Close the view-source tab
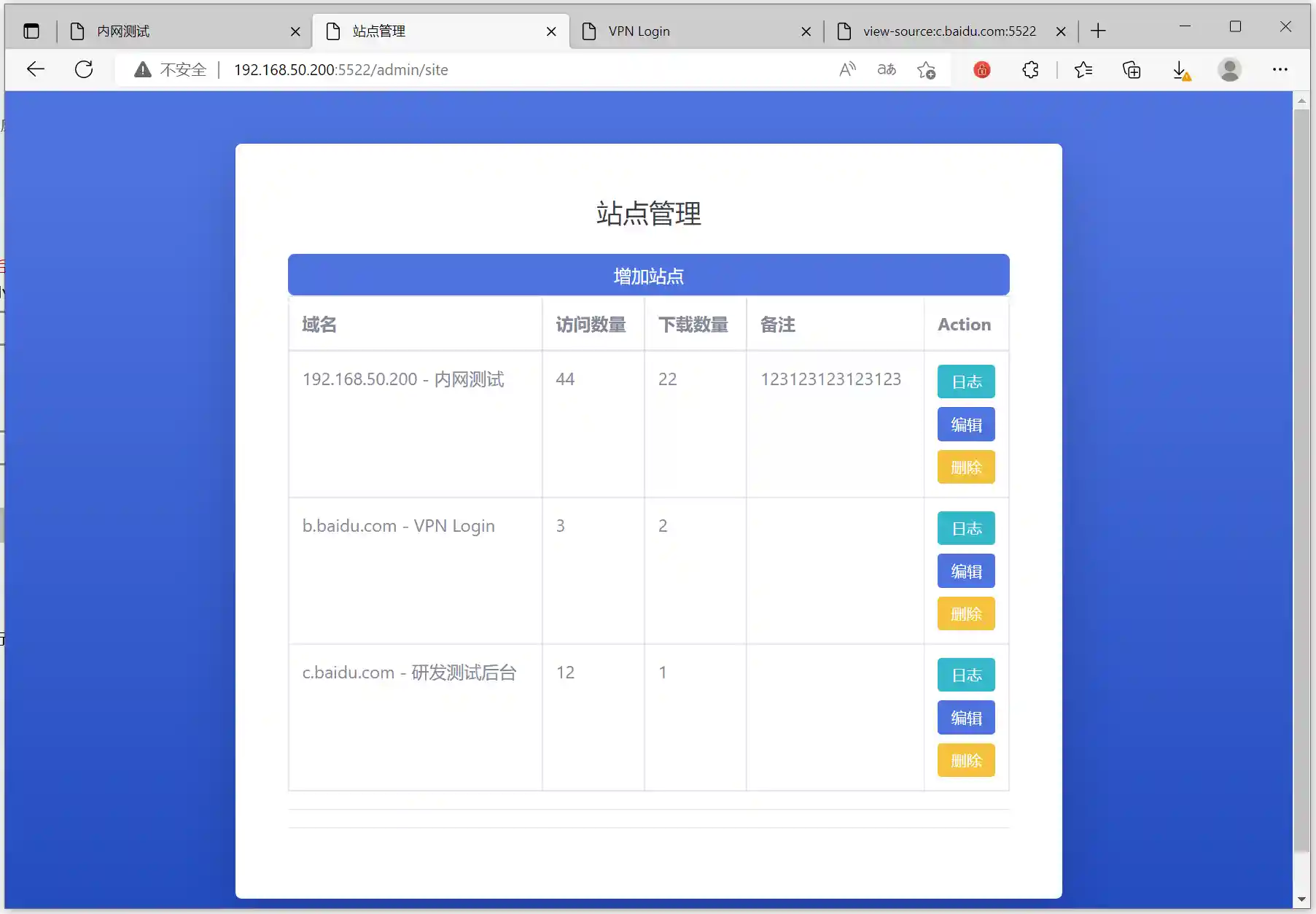 (x=1061, y=31)
